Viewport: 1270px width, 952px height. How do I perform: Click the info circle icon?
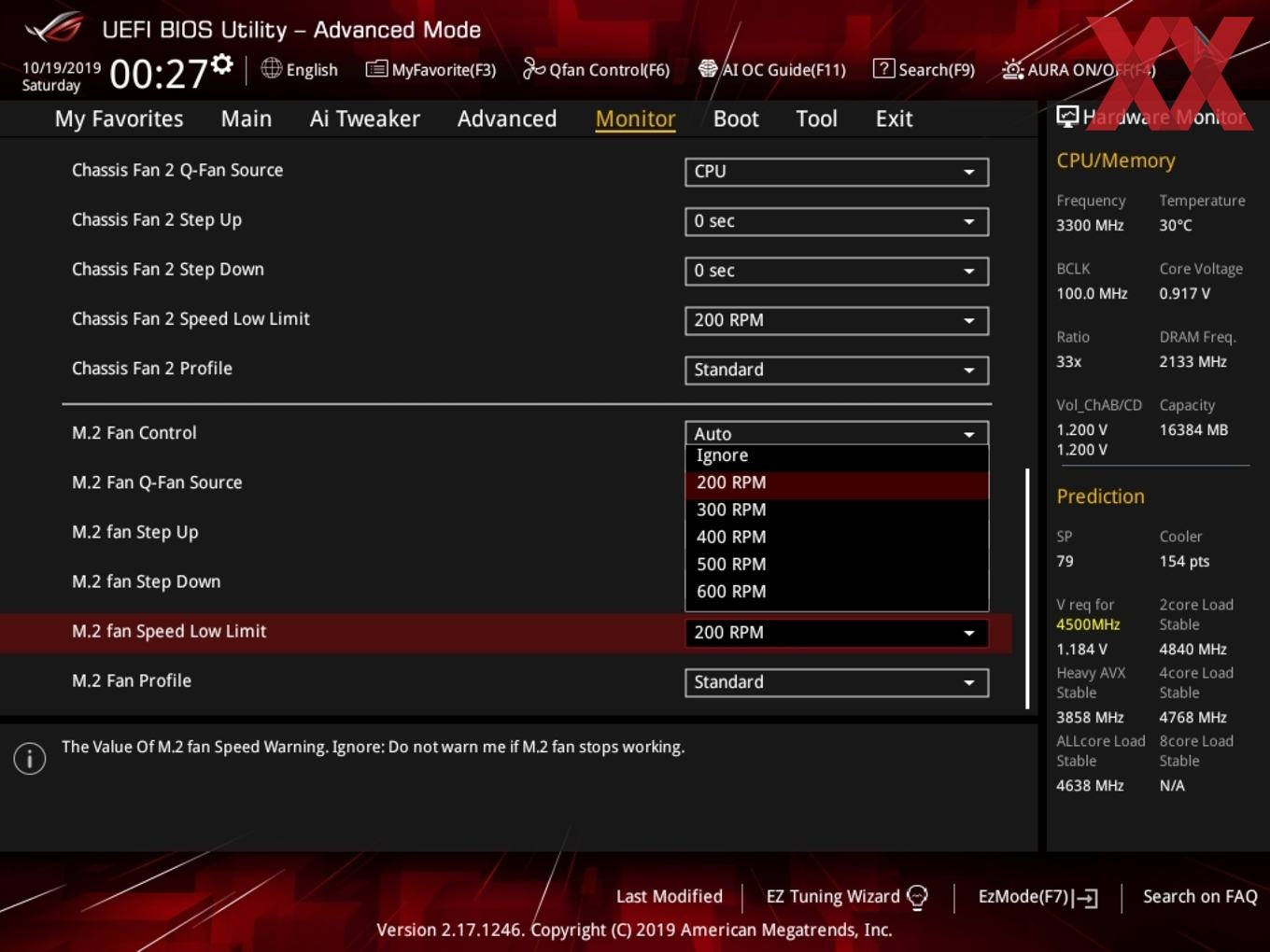tap(30, 759)
